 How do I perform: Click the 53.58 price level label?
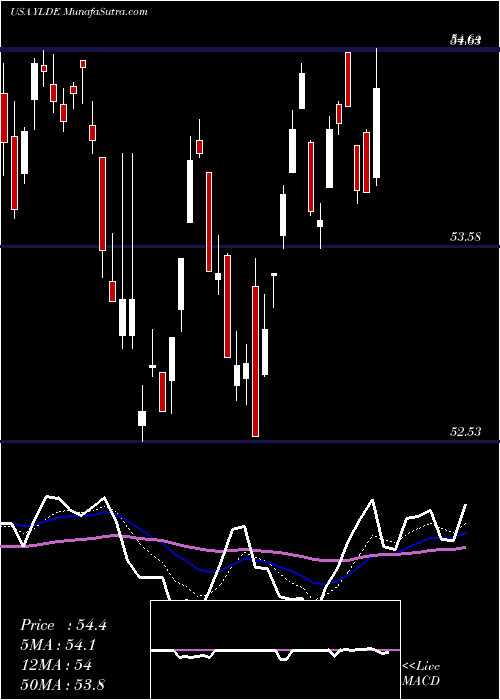point(465,237)
